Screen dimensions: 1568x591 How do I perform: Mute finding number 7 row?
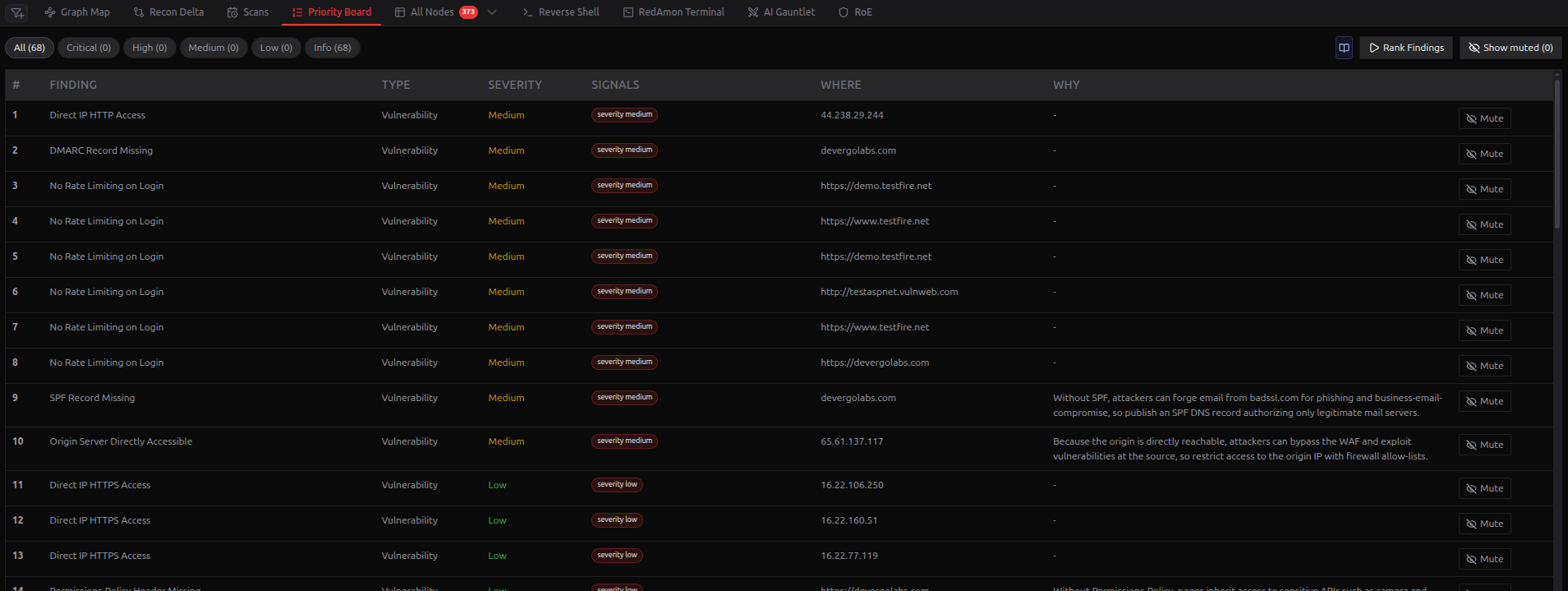[1484, 330]
